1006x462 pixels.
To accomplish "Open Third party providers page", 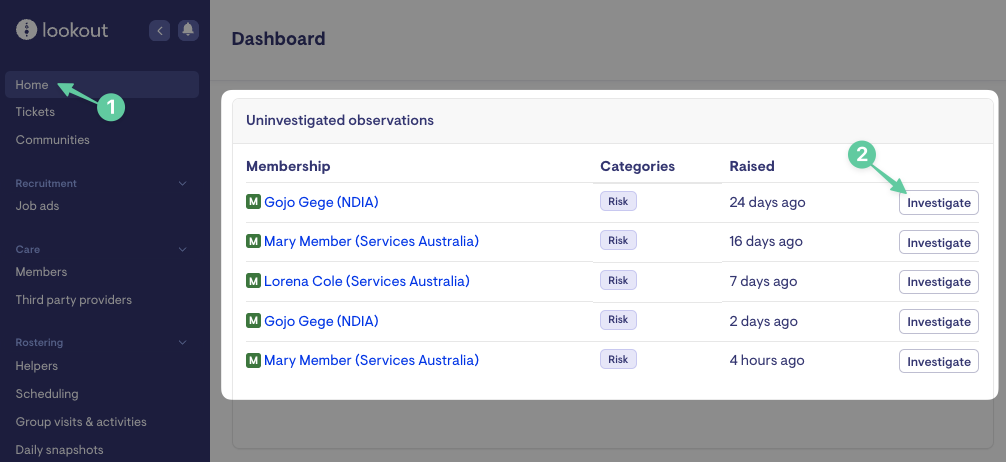I will click(x=73, y=300).
